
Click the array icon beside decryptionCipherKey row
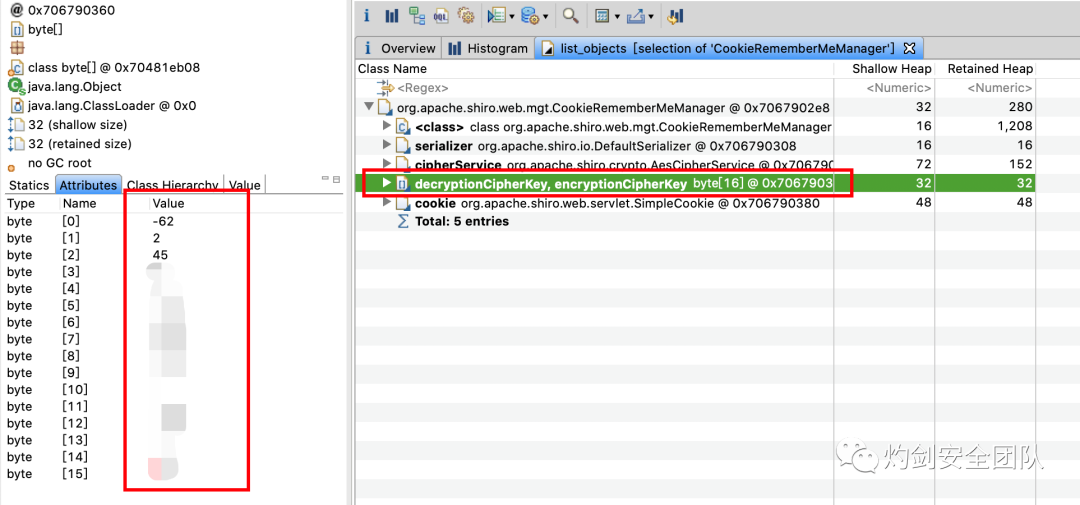[x=403, y=184]
